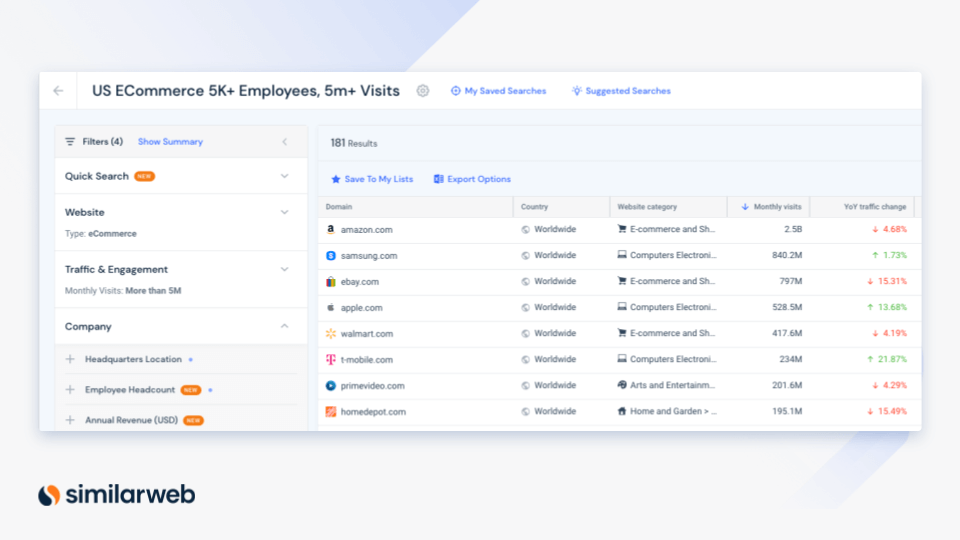Click the T-Mobile favicon
Image resolution: width=960 pixels, height=540 pixels.
tap(331, 360)
